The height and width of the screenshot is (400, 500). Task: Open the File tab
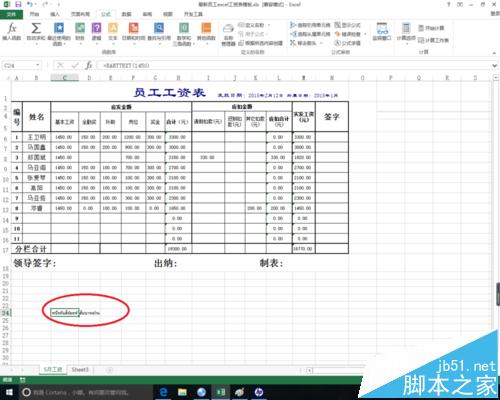point(11,14)
